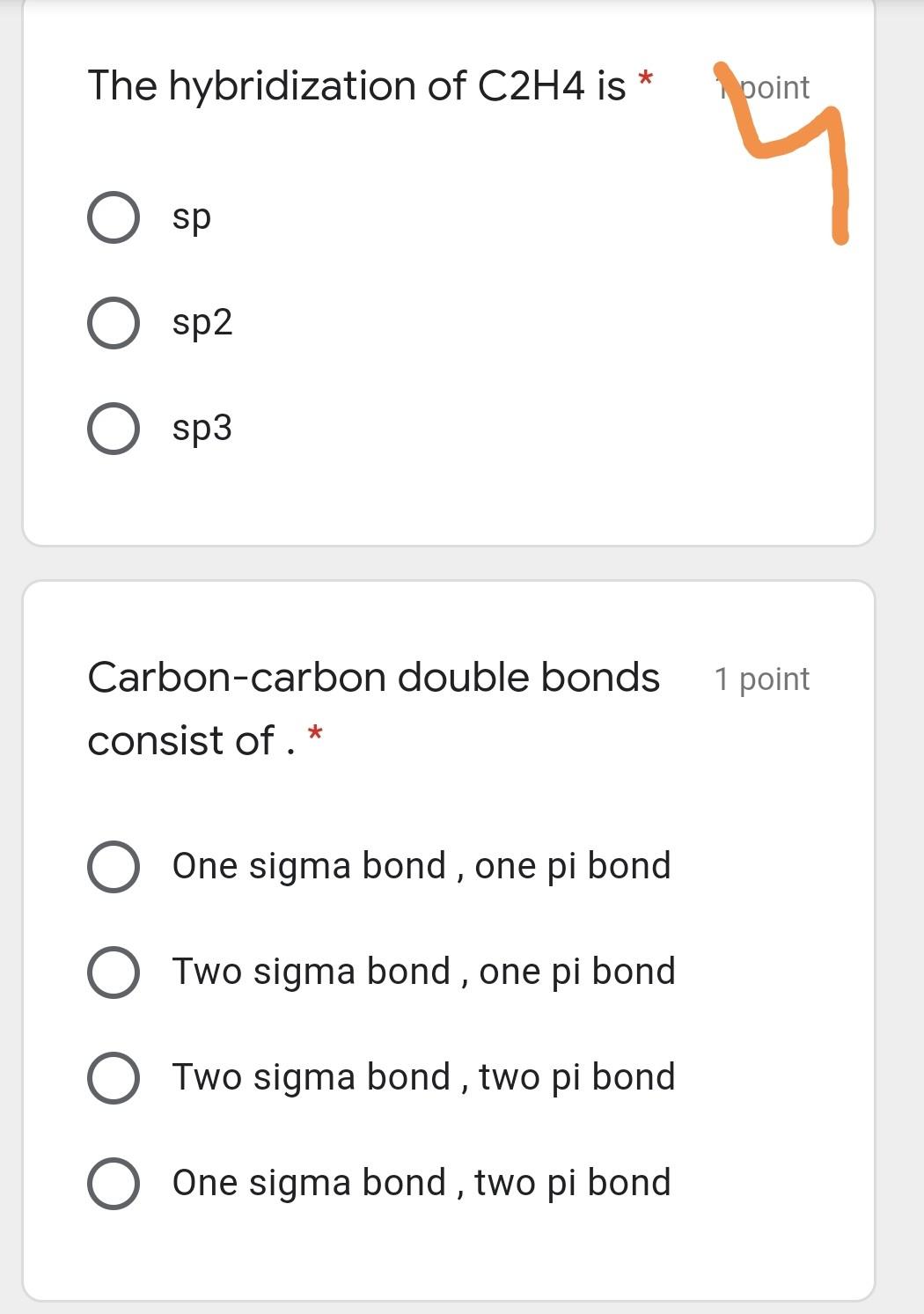Pick the "sp3" radio button

point(114,429)
